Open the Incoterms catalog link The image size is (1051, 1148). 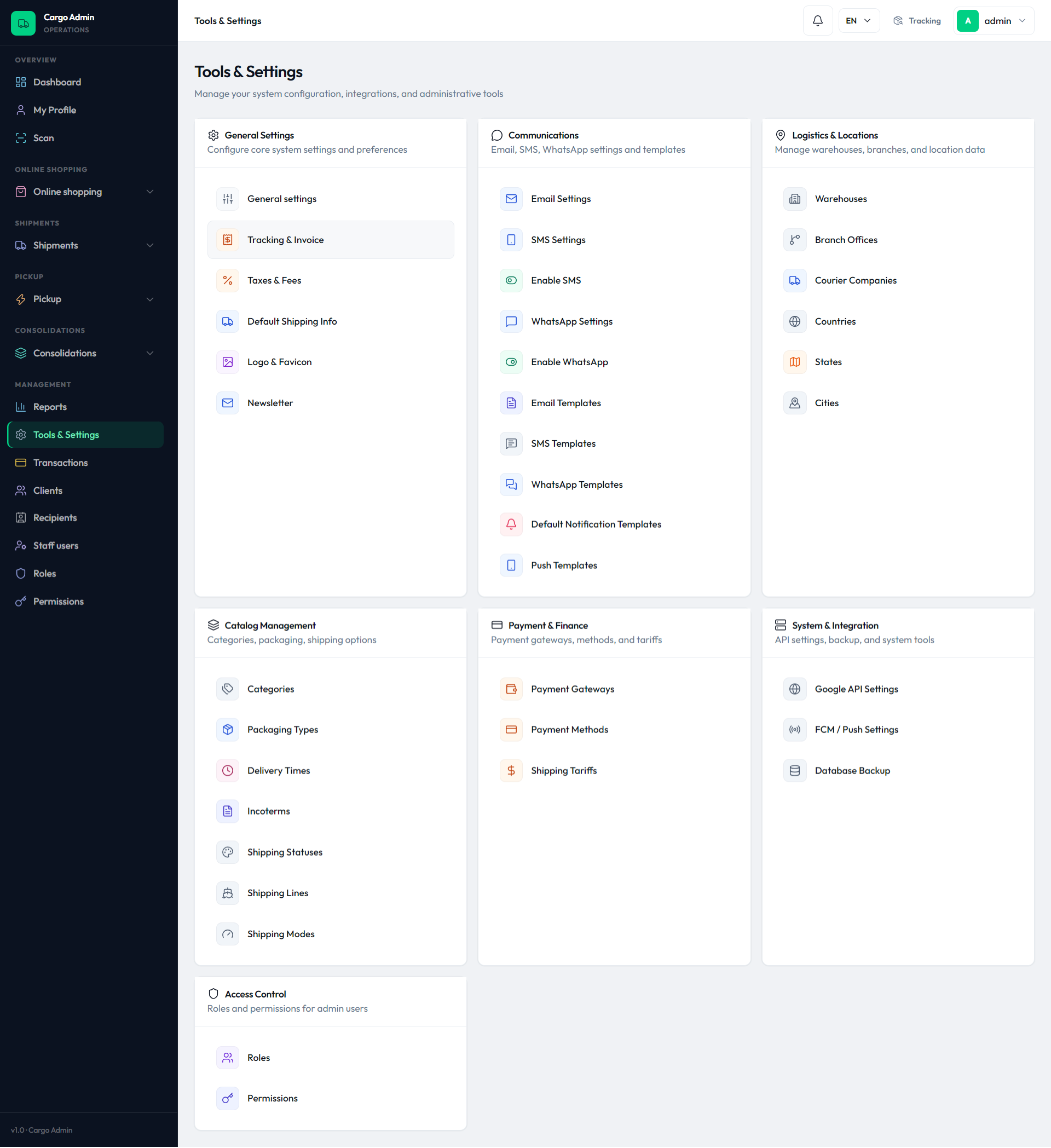(330, 811)
